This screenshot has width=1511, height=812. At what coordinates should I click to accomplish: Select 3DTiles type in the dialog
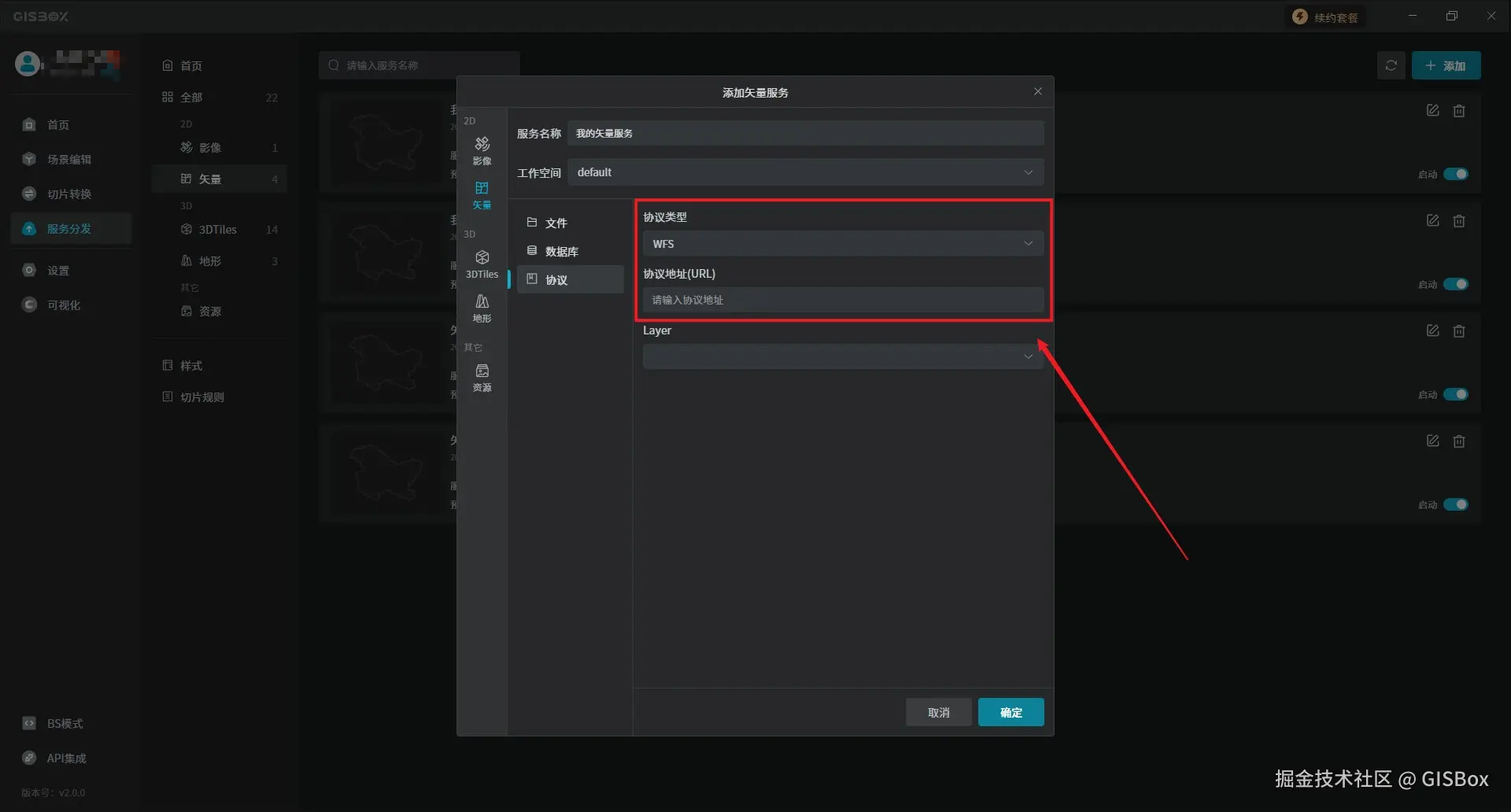coord(482,264)
